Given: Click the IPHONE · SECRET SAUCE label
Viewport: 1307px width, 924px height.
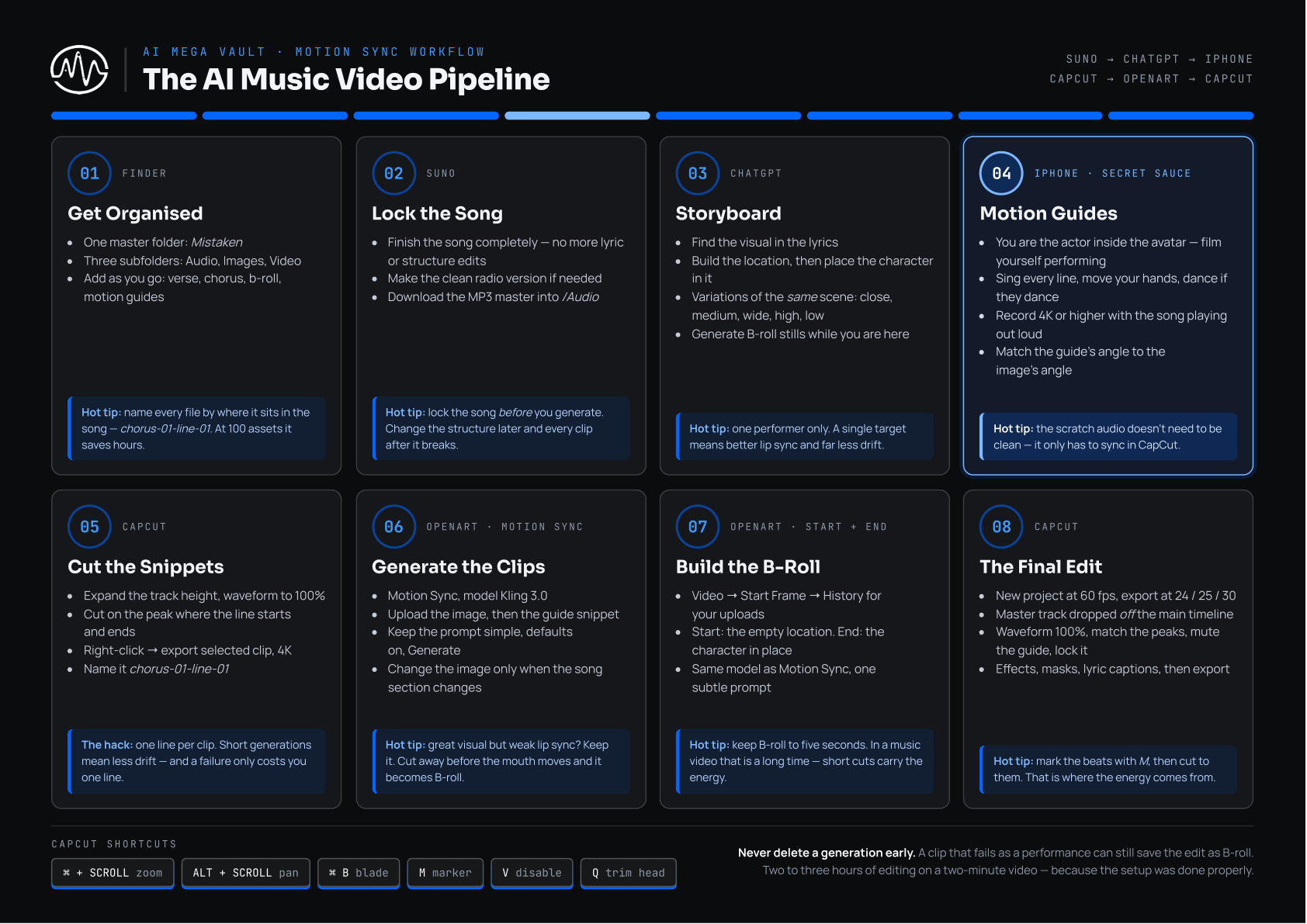Looking at the screenshot, I should tap(1112, 174).
